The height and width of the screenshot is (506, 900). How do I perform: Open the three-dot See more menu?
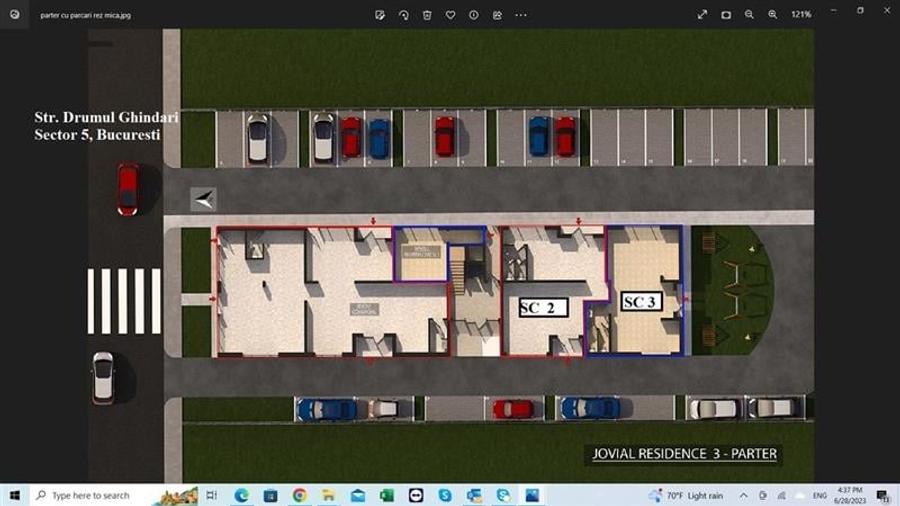pos(521,15)
